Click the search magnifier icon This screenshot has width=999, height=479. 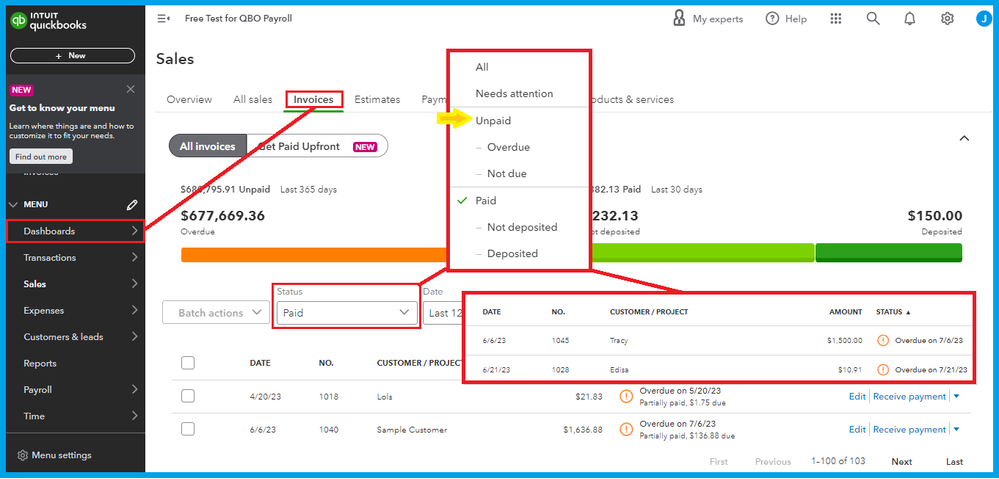click(873, 18)
